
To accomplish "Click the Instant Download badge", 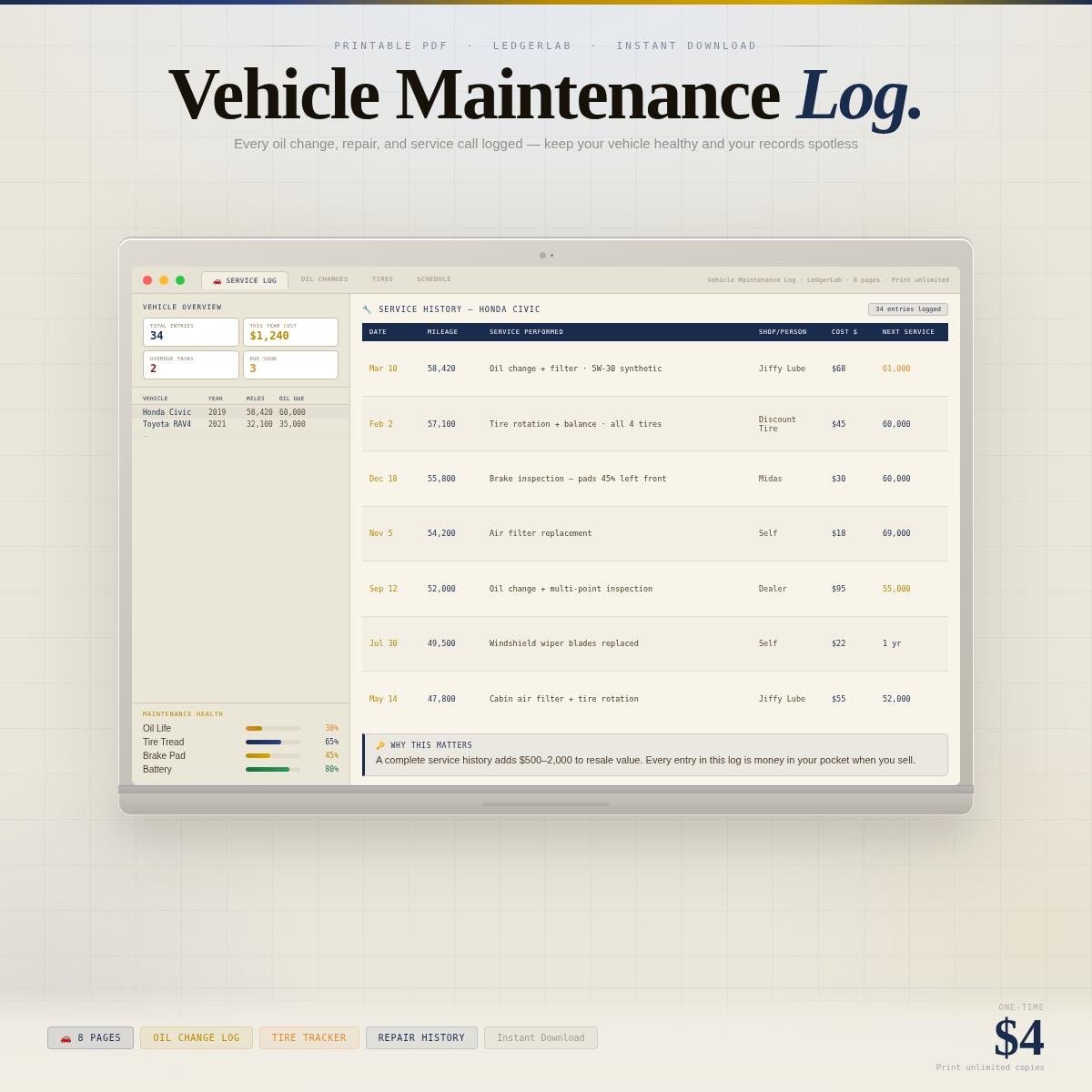I will coord(541,1038).
